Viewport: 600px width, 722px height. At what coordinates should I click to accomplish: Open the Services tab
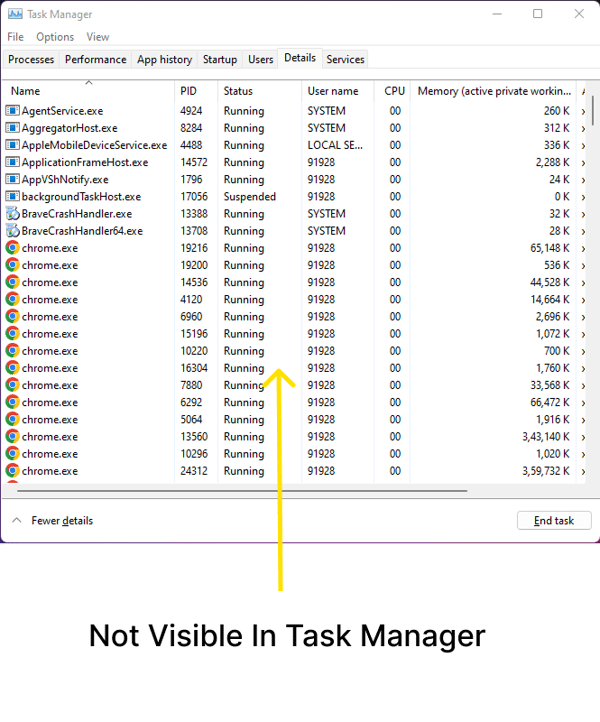[x=345, y=60]
